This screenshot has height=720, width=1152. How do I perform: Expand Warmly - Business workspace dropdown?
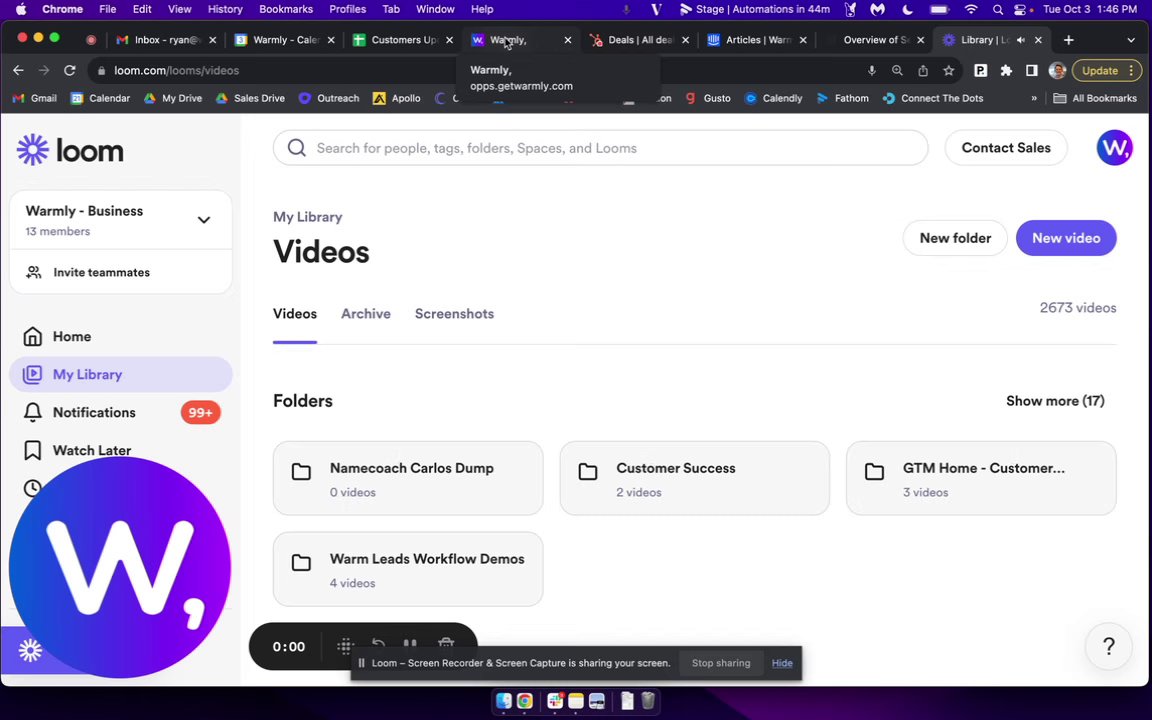[204, 220]
